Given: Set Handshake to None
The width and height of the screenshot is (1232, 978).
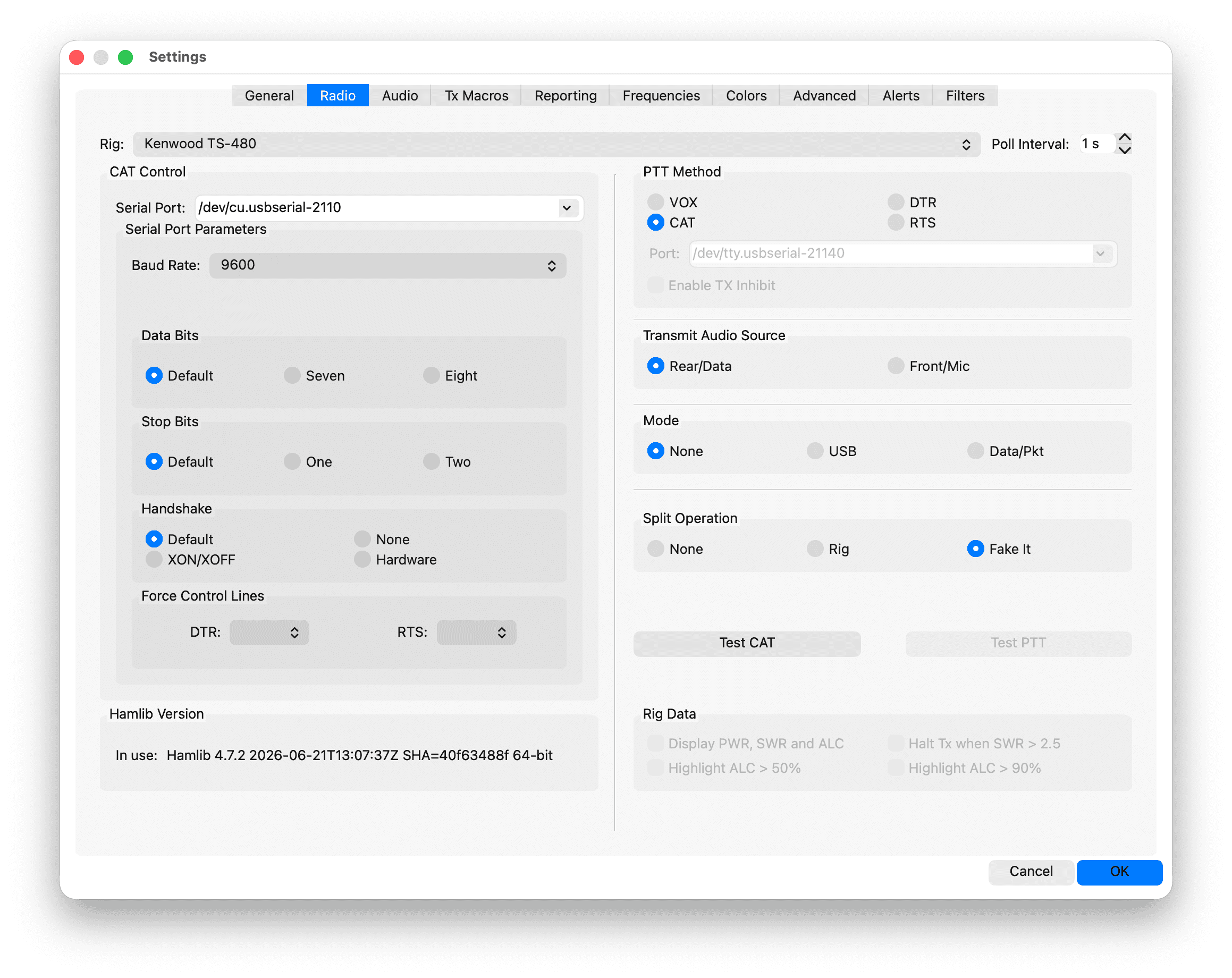Looking at the screenshot, I should 382,539.
